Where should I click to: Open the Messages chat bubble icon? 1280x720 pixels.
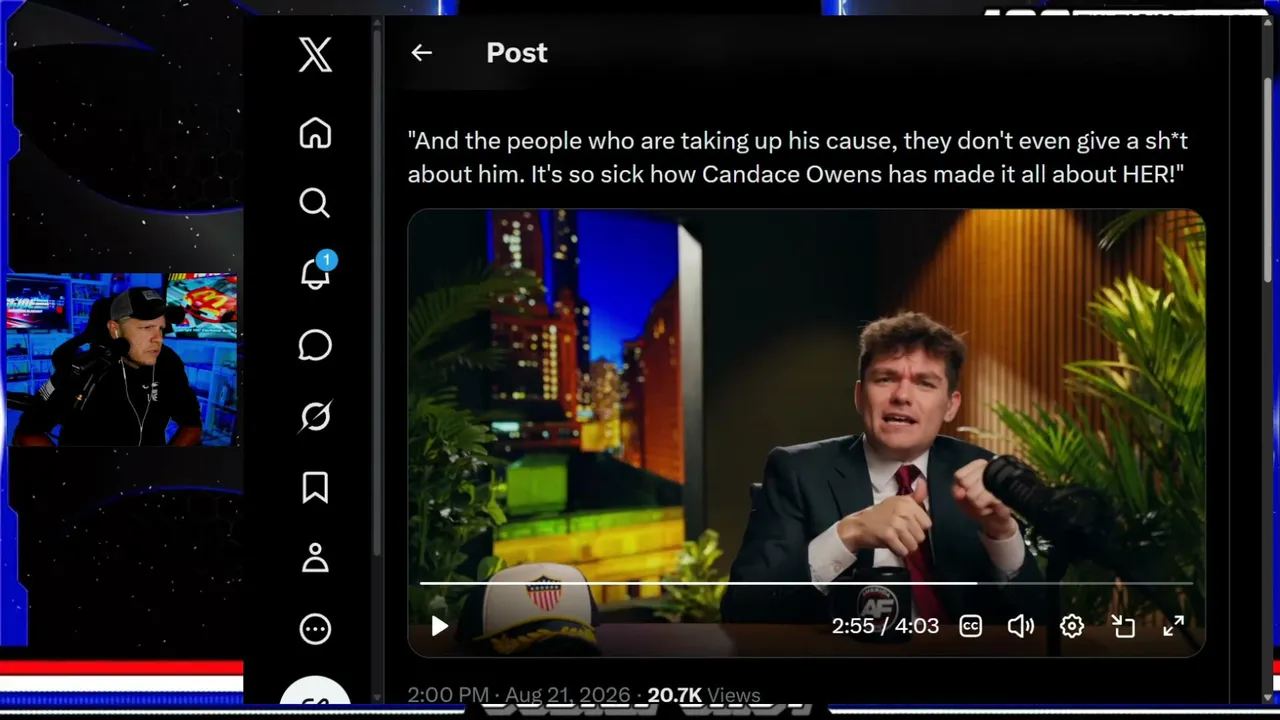(x=315, y=345)
